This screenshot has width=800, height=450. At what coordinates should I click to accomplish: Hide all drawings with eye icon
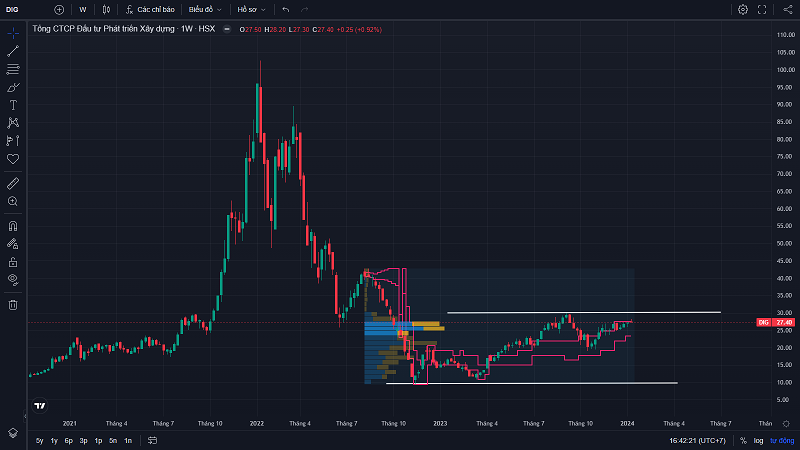pyautogui.click(x=13, y=279)
